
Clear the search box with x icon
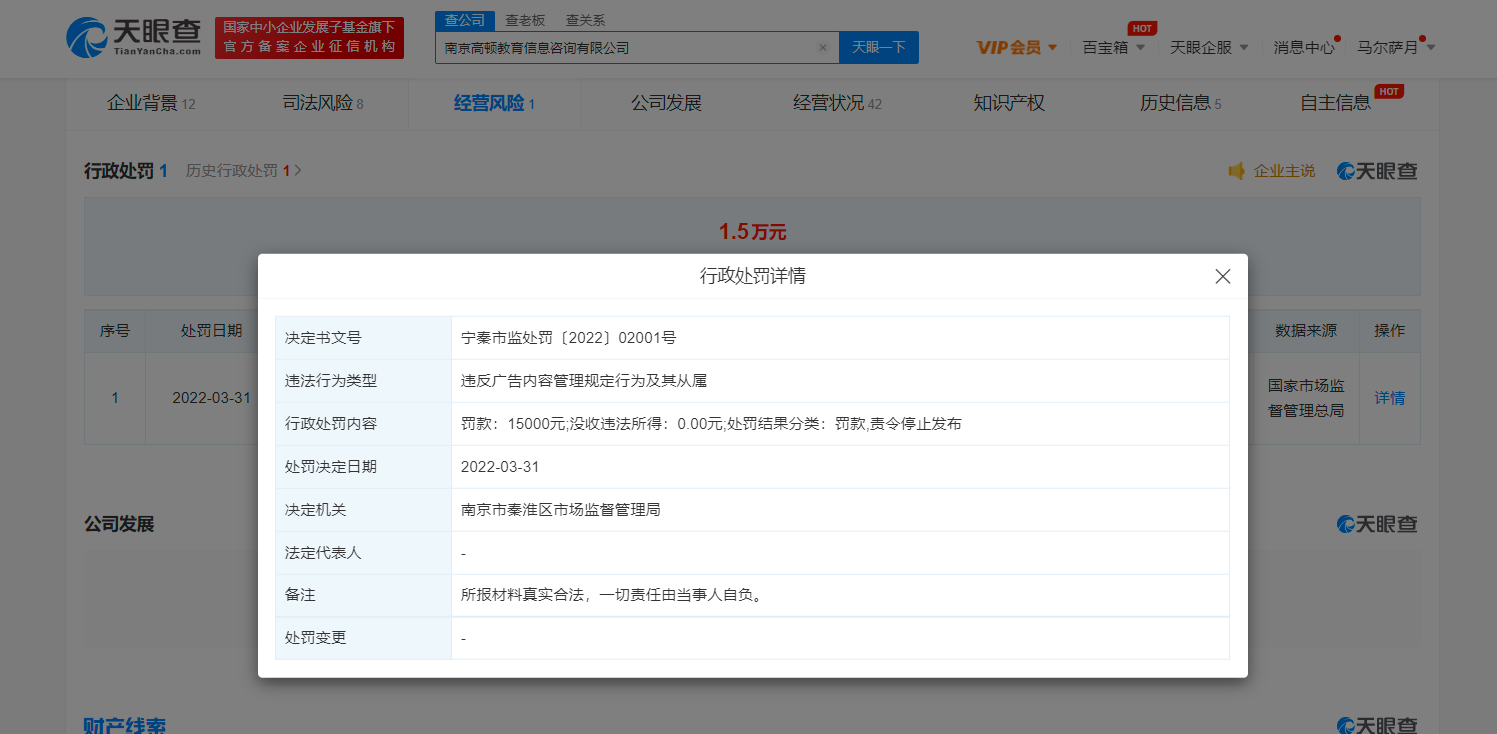(822, 47)
